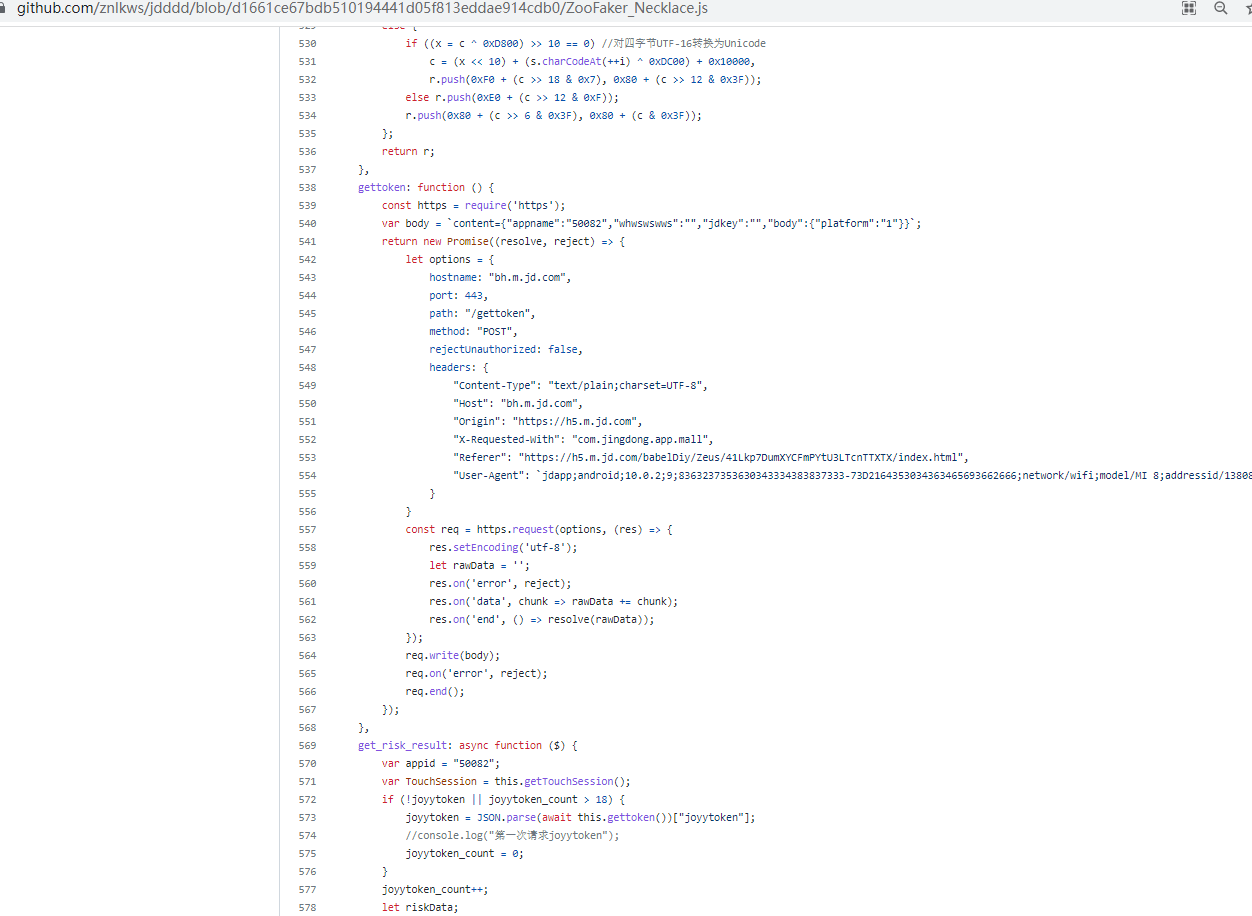Image resolution: width=1252 pixels, height=916 pixels.
Task: Jump to line number 554
Action: (x=307, y=475)
